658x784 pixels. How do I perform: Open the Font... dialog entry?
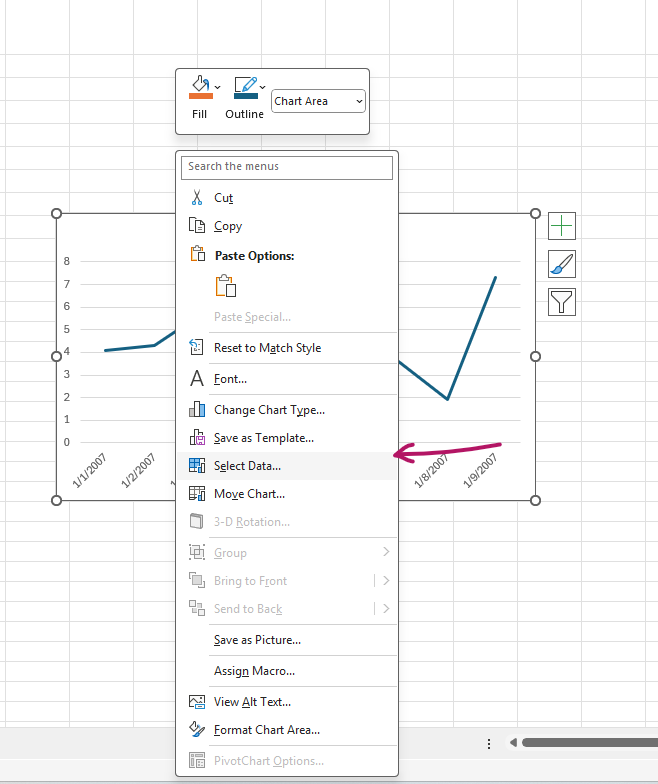287,379
